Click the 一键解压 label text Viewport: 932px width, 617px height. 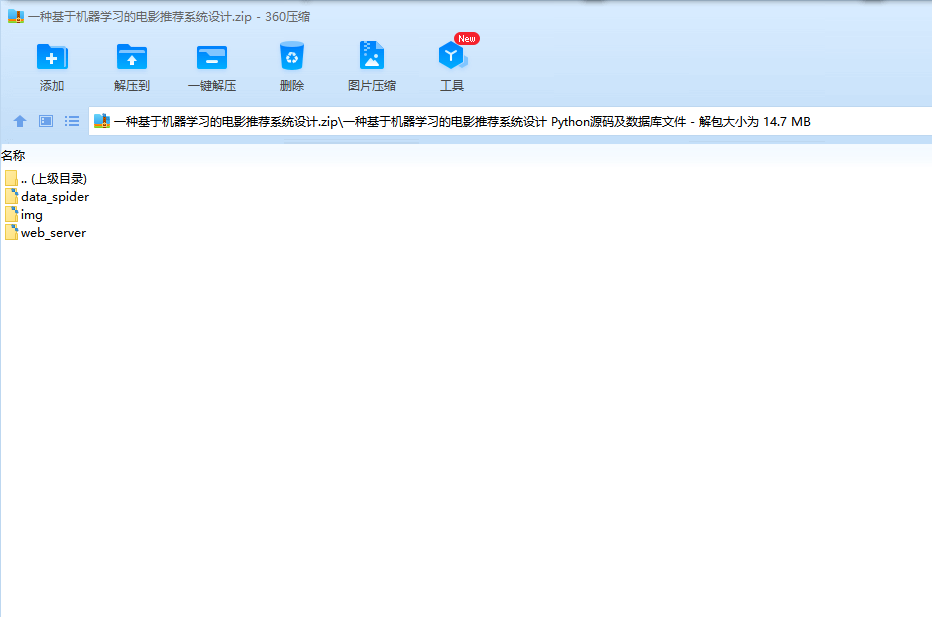tap(212, 86)
